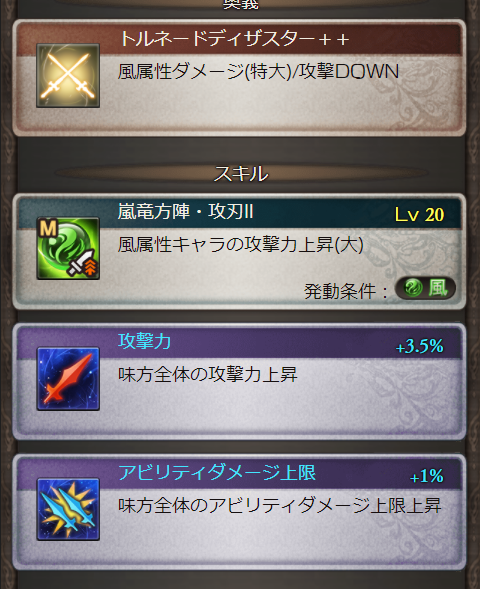
Task: Click the ability damage cap icon
Action: (68, 509)
